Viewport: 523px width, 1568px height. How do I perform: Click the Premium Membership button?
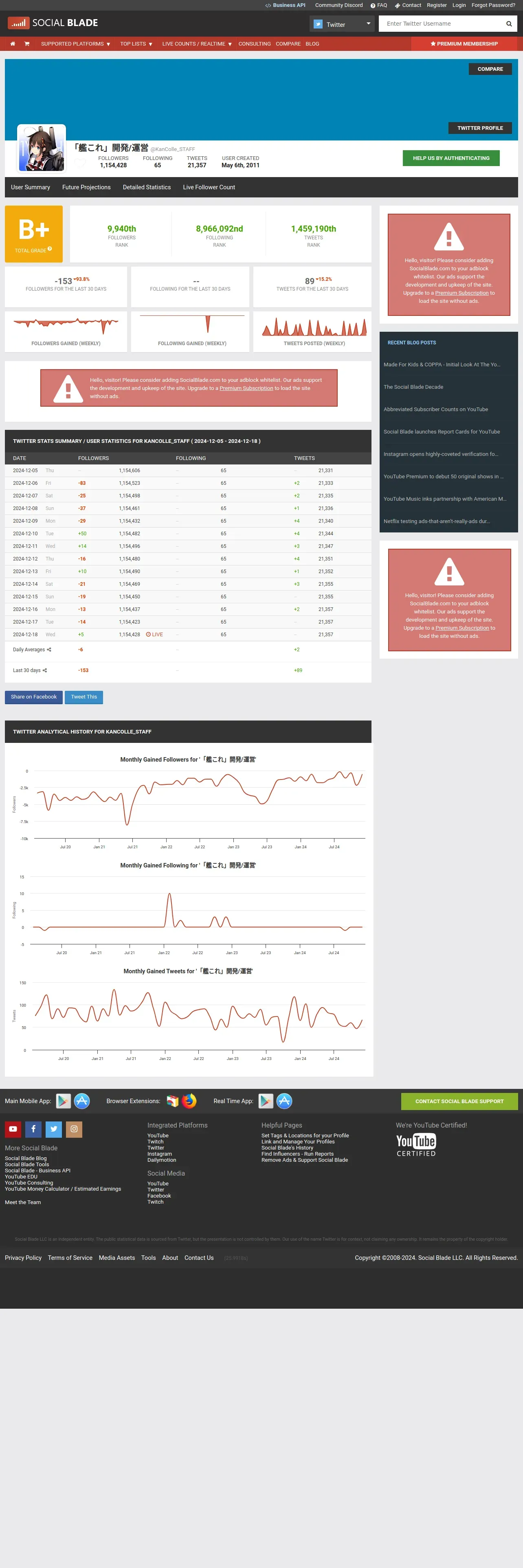click(464, 44)
